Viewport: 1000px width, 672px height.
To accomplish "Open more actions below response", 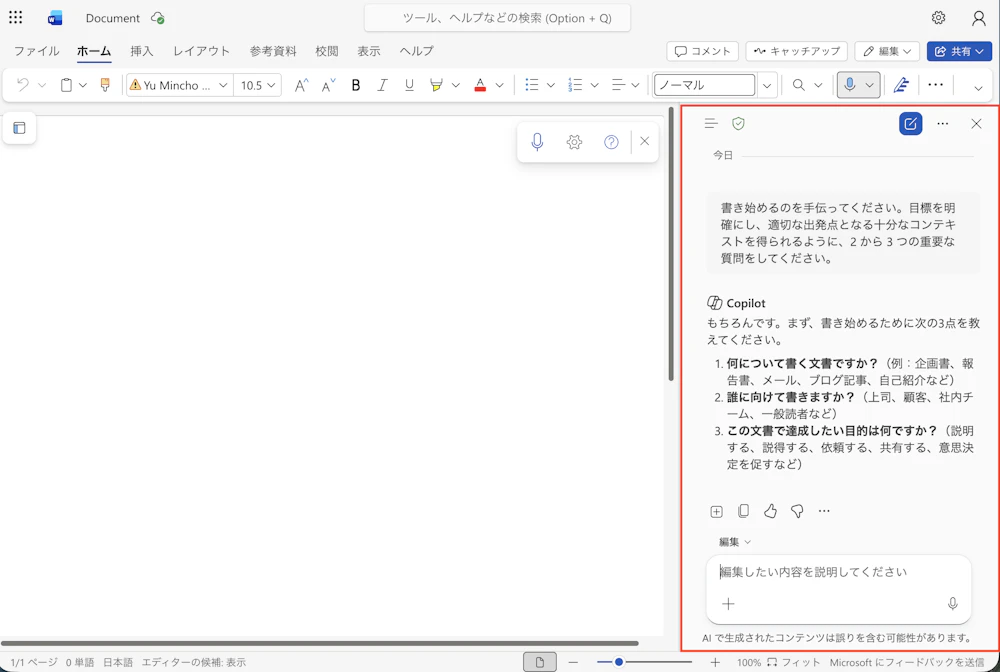I will pos(824,511).
